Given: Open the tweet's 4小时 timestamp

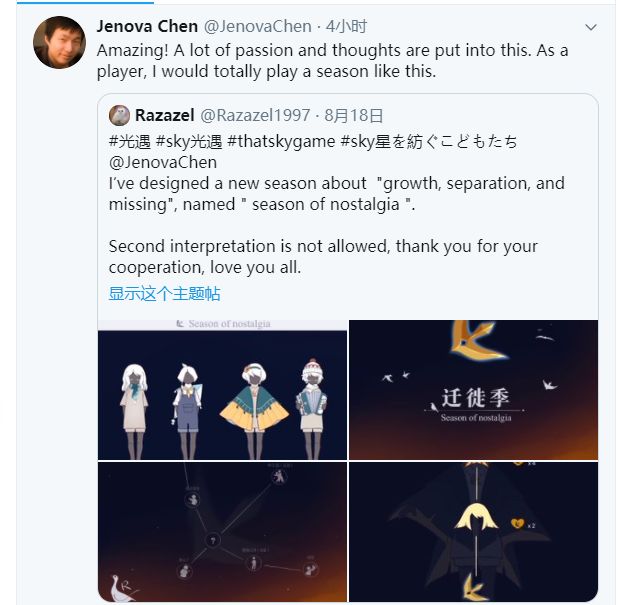Looking at the screenshot, I should (x=346, y=27).
